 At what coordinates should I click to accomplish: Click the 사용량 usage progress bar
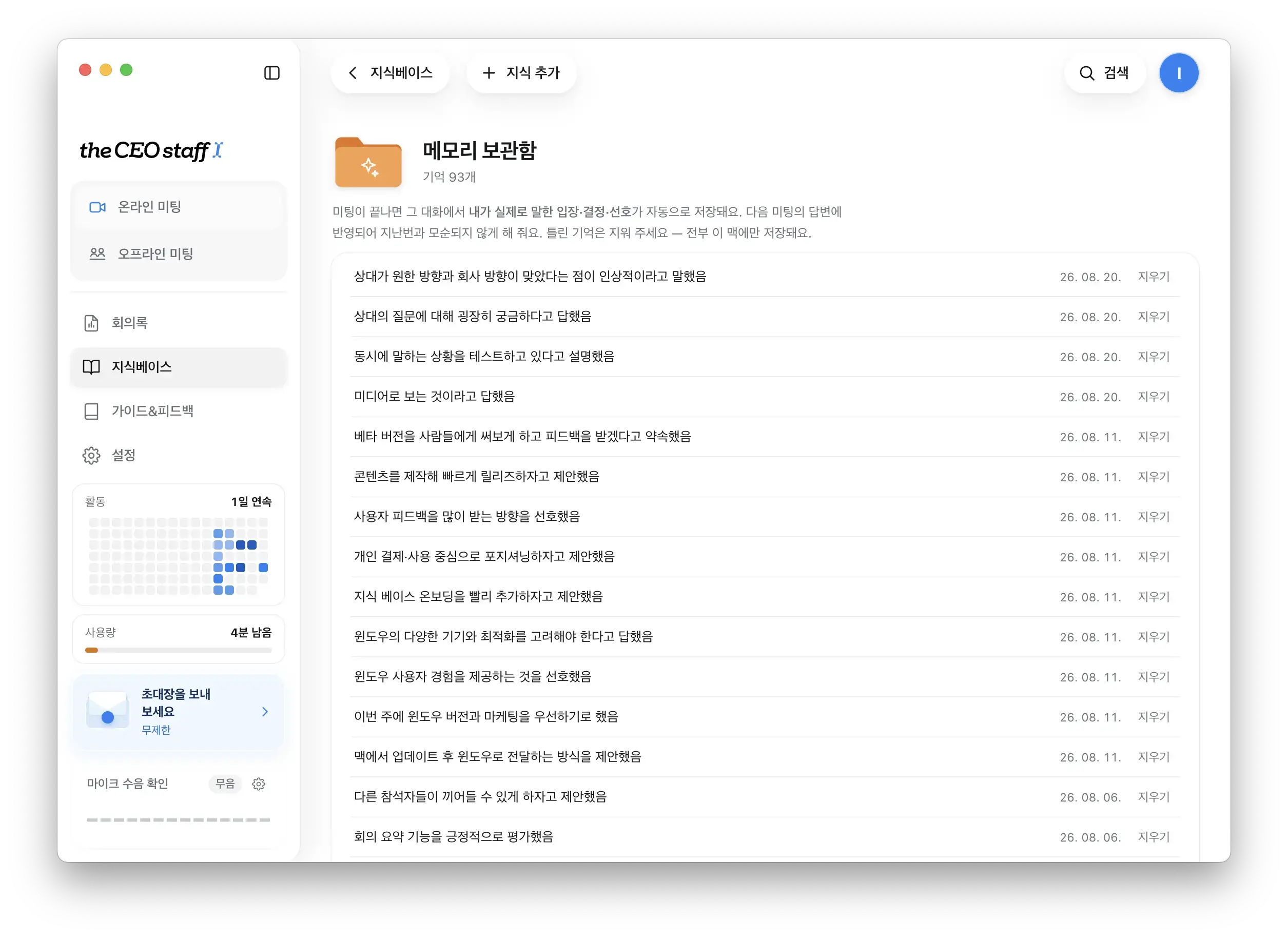pos(179,650)
